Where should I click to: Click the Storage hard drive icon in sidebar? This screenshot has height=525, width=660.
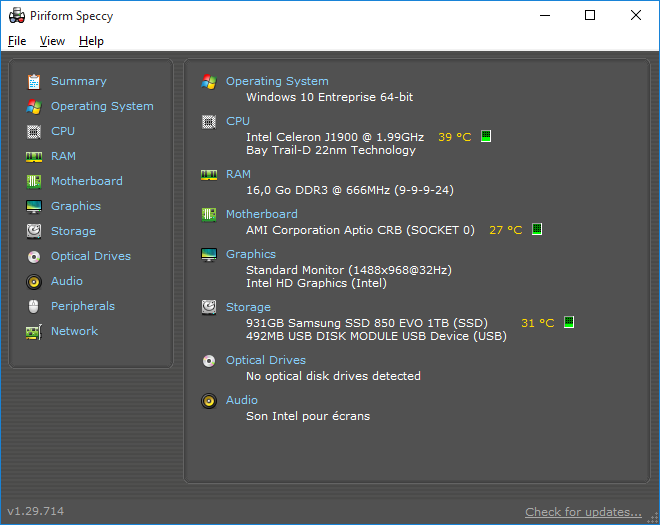(x=34, y=232)
